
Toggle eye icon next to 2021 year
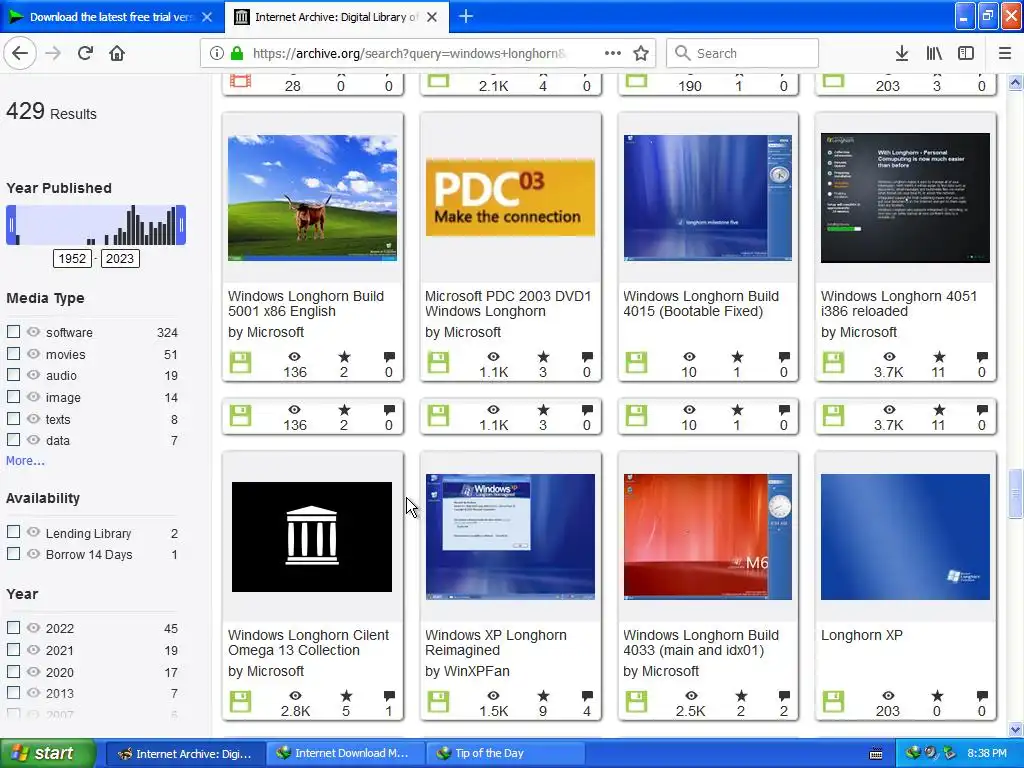(x=33, y=649)
